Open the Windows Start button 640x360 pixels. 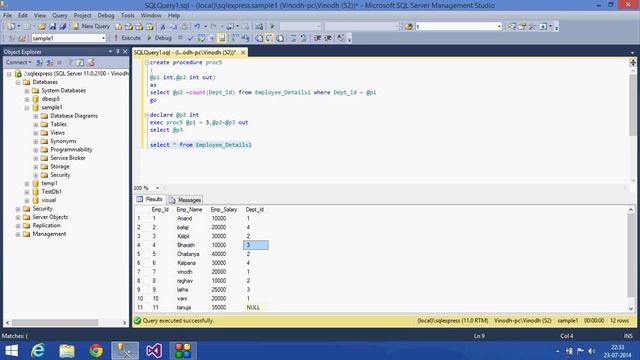[x=11, y=351]
